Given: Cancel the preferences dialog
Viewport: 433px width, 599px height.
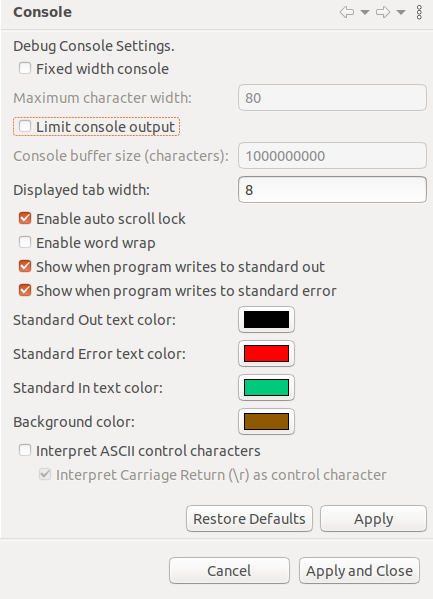Looking at the screenshot, I should (229, 570).
